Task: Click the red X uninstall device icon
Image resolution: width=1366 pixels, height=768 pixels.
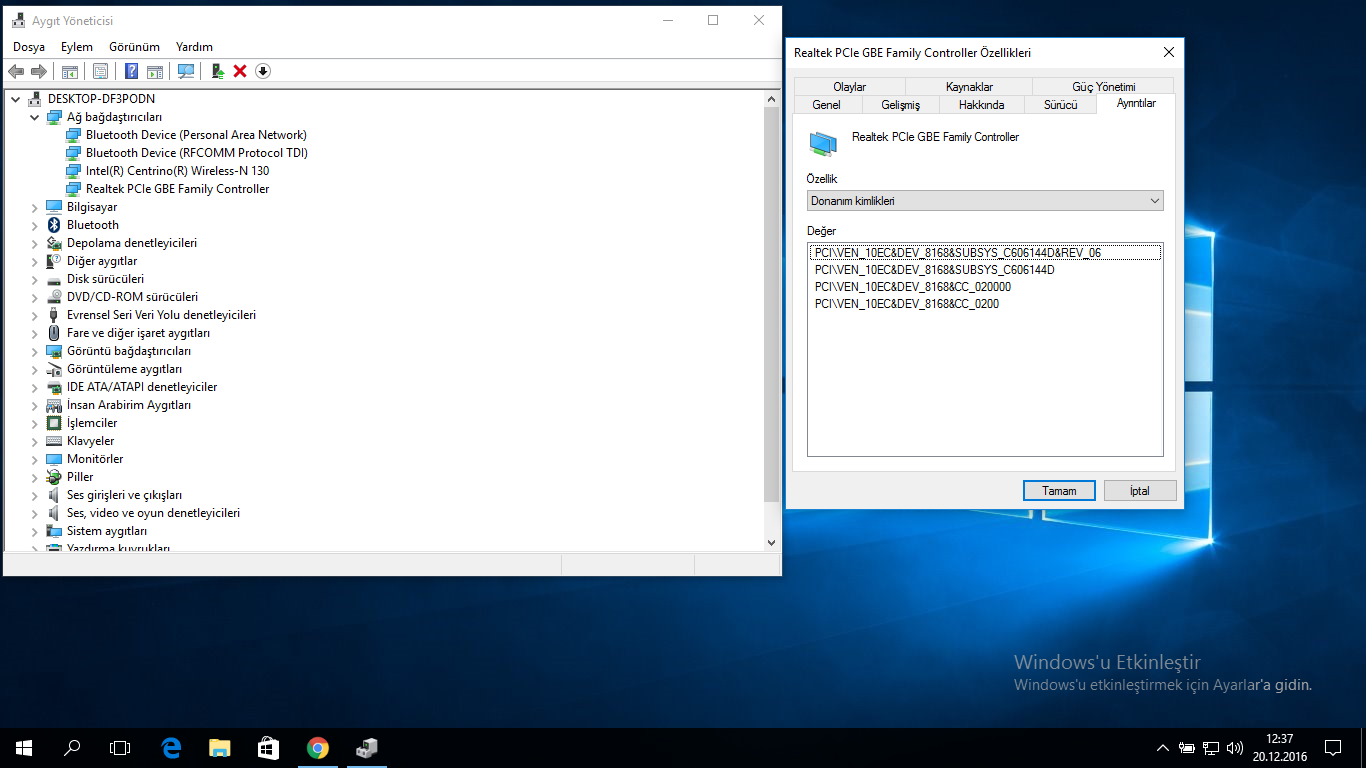Action: coord(240,71)
